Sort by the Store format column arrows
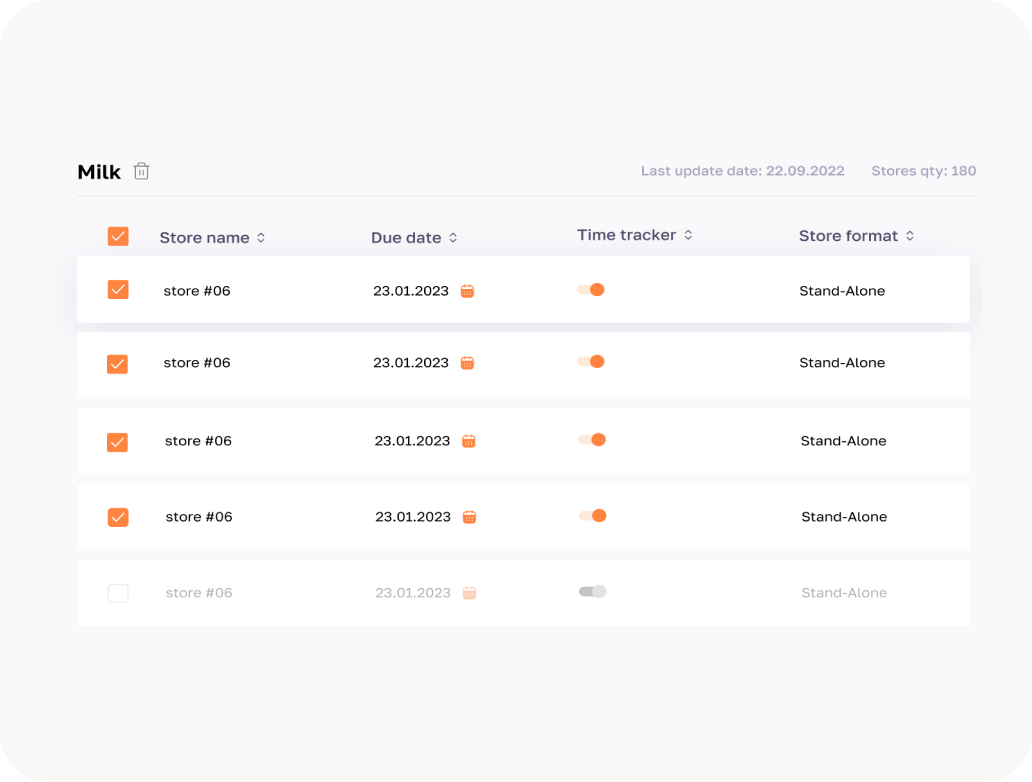This screenshot has width=1032, height=782. click(910, 236)
